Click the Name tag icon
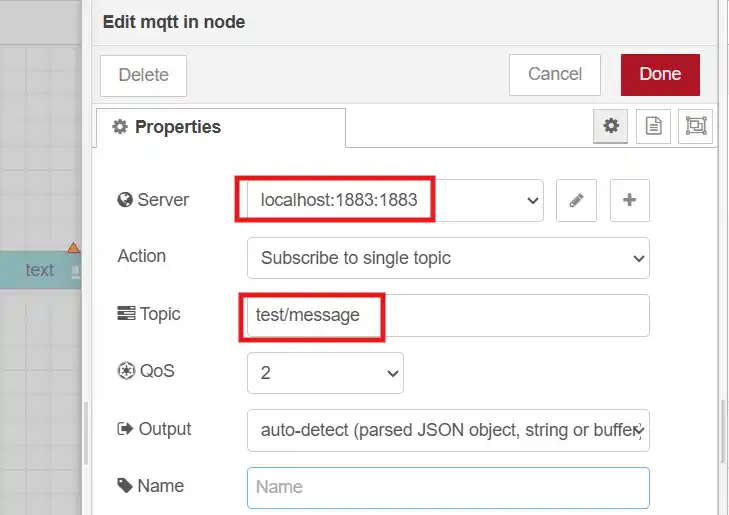The width and height of the screenshot is (729, 515). (x=125, y=485)
